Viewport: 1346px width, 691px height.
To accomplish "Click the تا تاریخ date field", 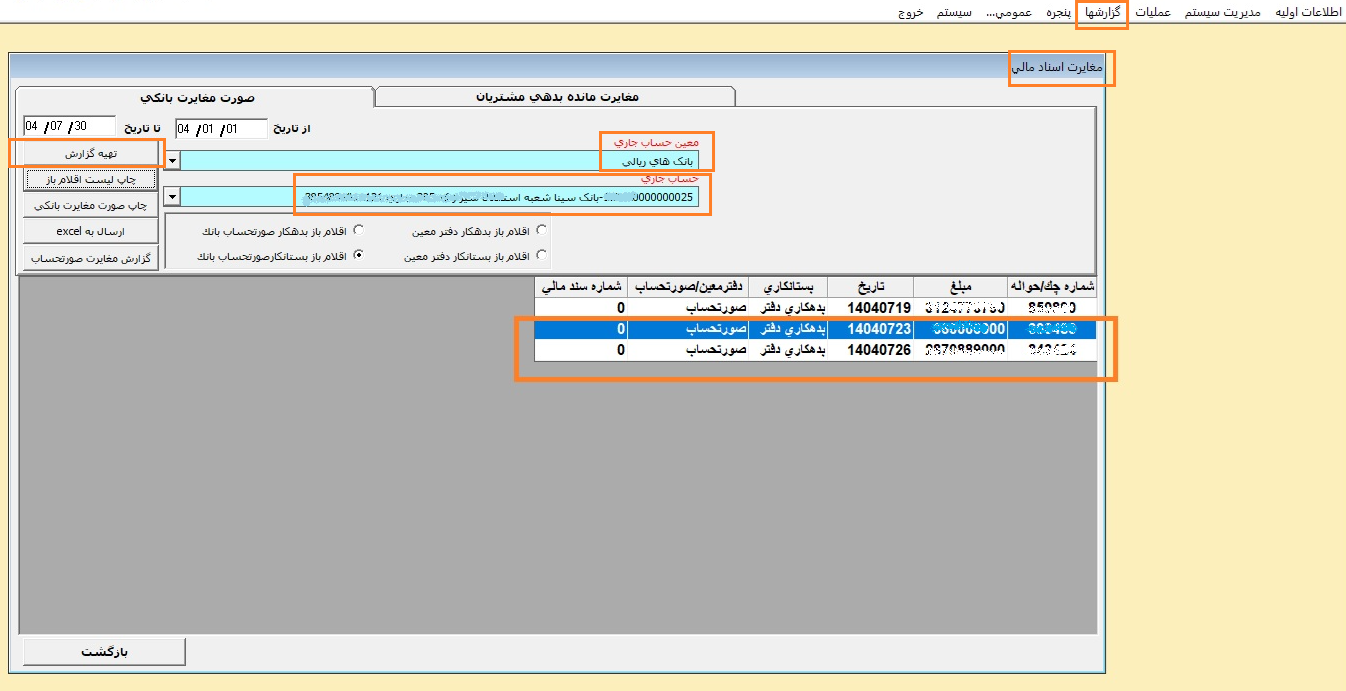I will click(x=69, y=127).
